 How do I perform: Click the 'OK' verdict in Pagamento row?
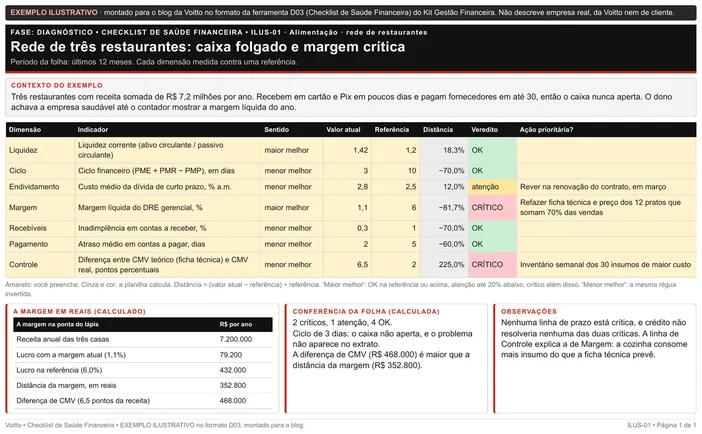[492, 244]
